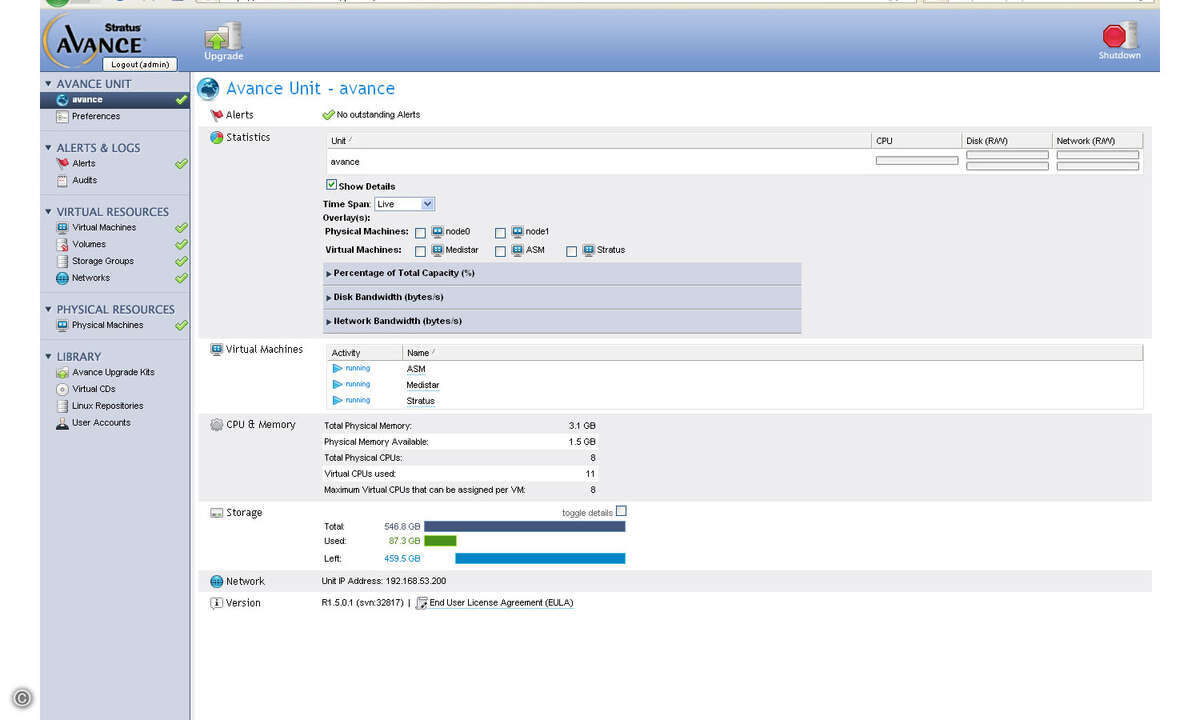
Task: Open Storage Groups in the sidebar
Action: tap(102, 261)
